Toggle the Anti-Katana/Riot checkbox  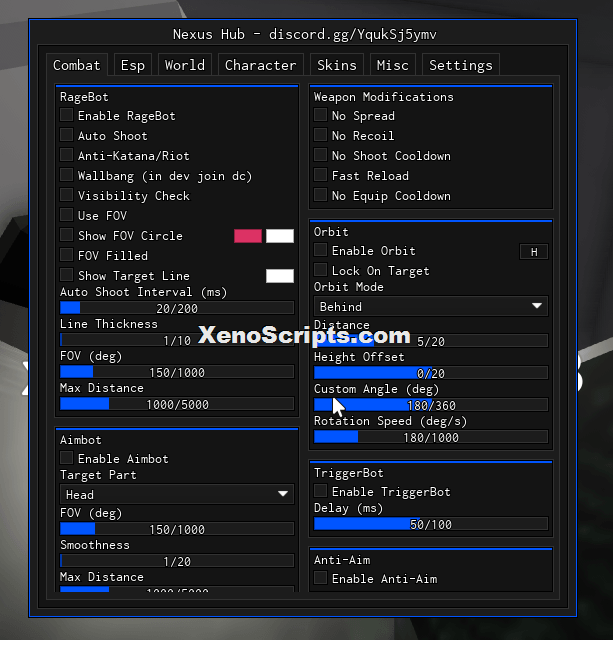pyautogui.click(x=66, y=155)
